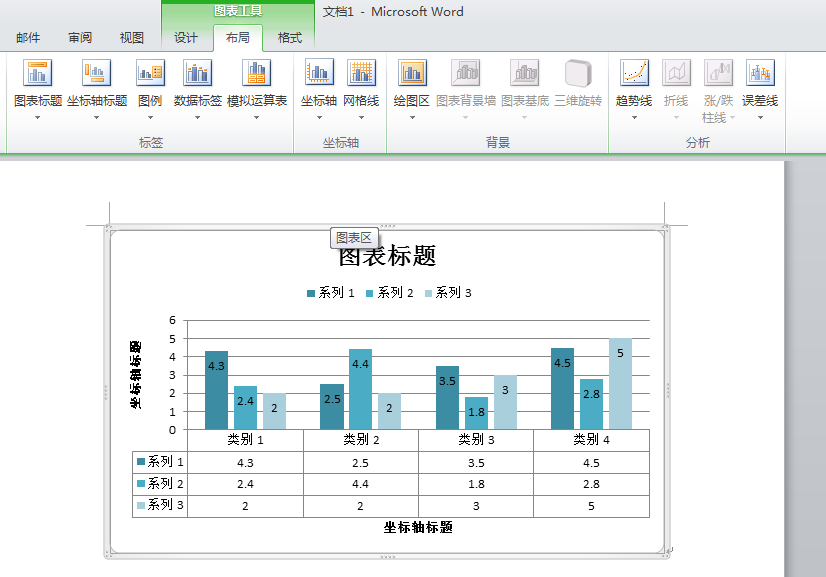Screen dimensions: 826x577
Task: Click the 涨/跌柱线 up/down bars icon
Action: click(719, 72)
